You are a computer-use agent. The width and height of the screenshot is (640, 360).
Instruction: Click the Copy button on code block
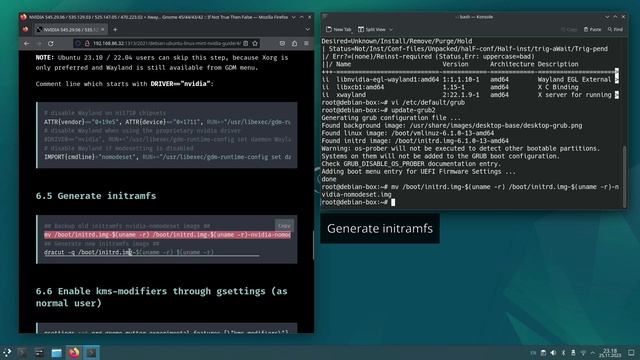pyautogui.click(x=284, y=225)
